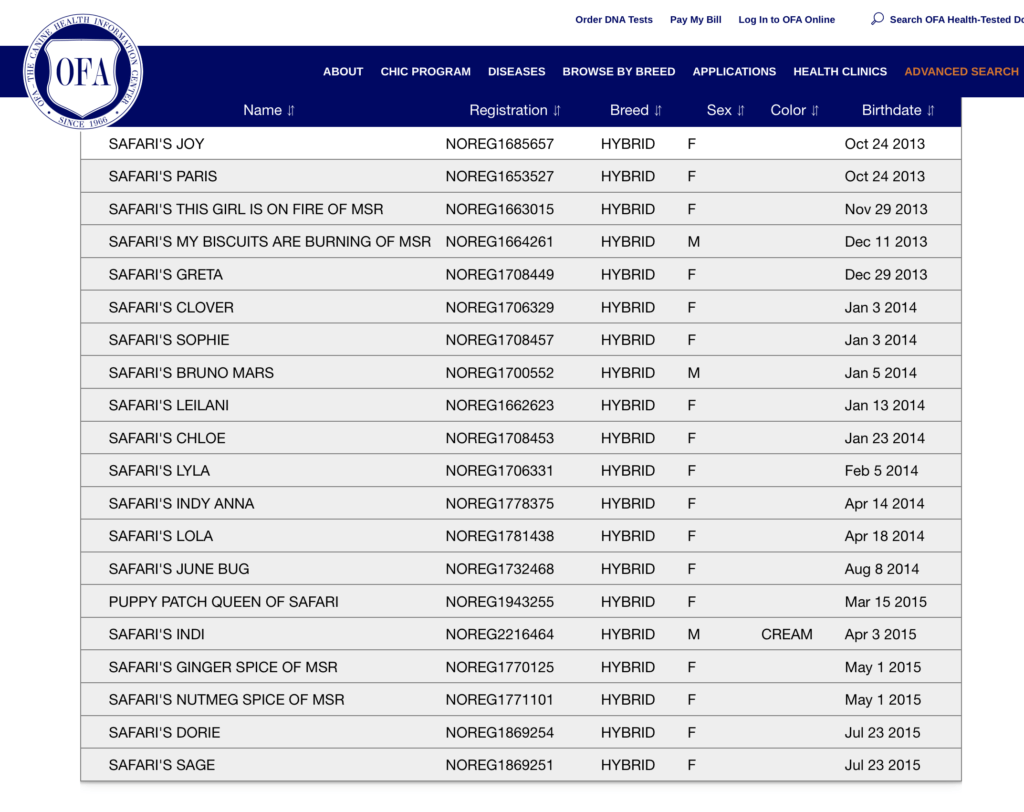Viewport: 1024px width, 812px height.
Task: Click the Breed column header
Action: [x=629, y=110]
